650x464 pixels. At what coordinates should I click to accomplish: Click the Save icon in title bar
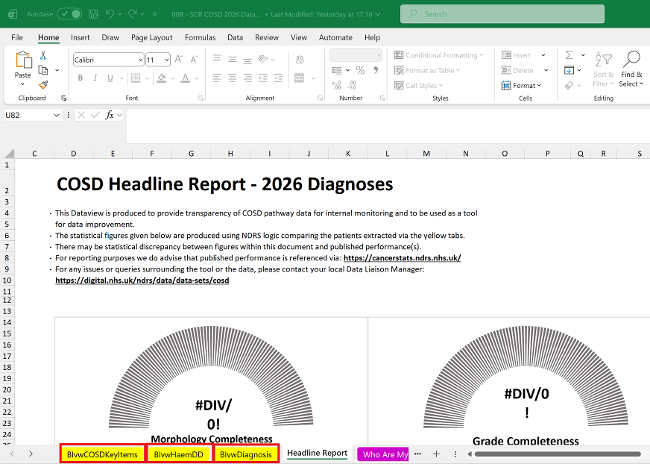pos(94,14)
